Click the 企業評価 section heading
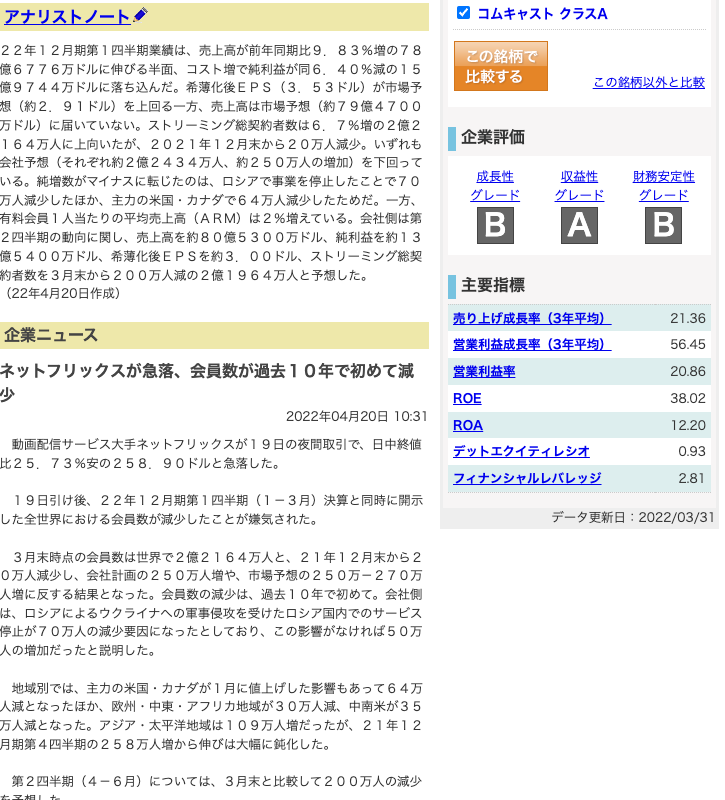This screenshot has height=800, width=725. point(493,137)
